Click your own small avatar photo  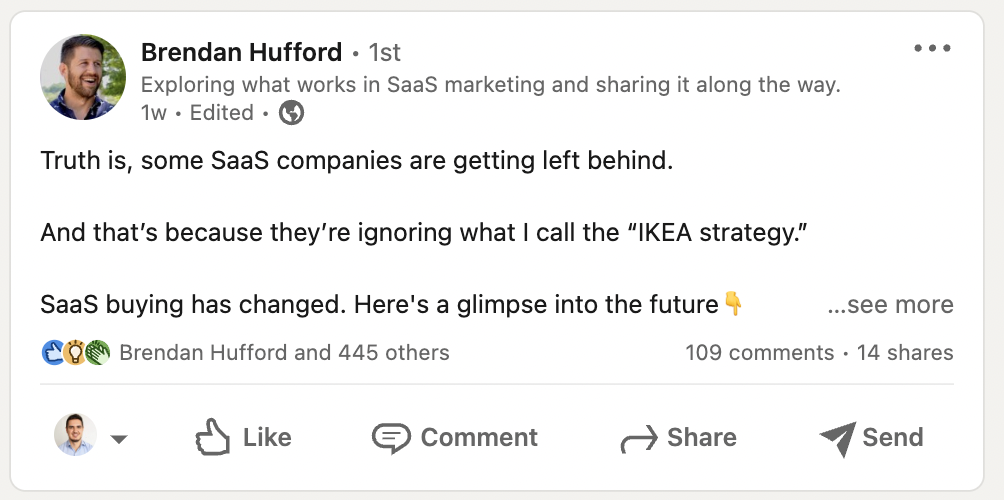pyautogui.click(x=75, y=436)
